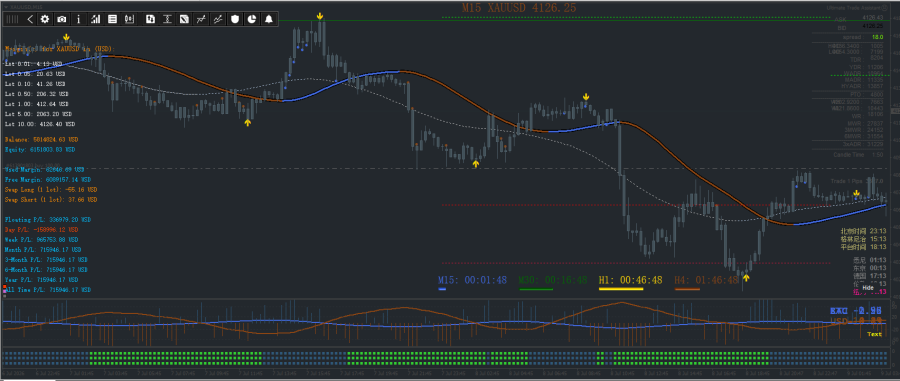The width and height of the screenshot is (900, 381).
Task: Click the Lot 1.00 margin row
Action: tap(37, 104)
